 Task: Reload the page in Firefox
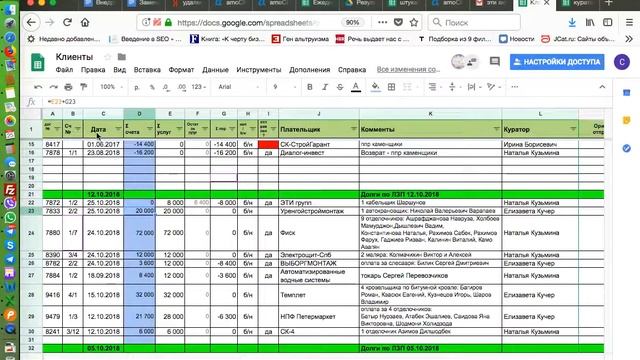(67, 22)
